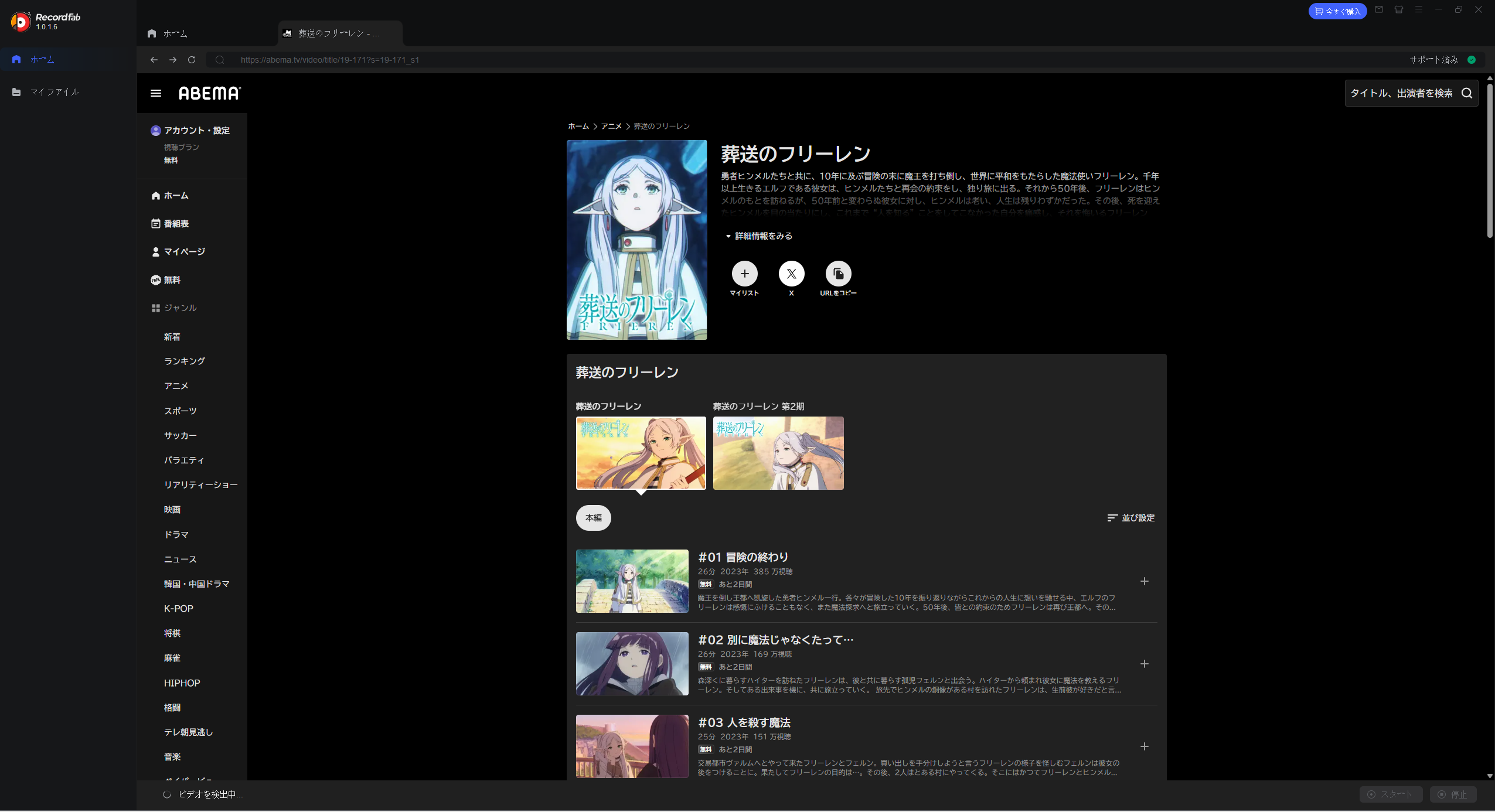Image resolution: width=1495 pixels, height=812 pixels.
Task: Open the バラエティ genre link
Action: [184, 460]
